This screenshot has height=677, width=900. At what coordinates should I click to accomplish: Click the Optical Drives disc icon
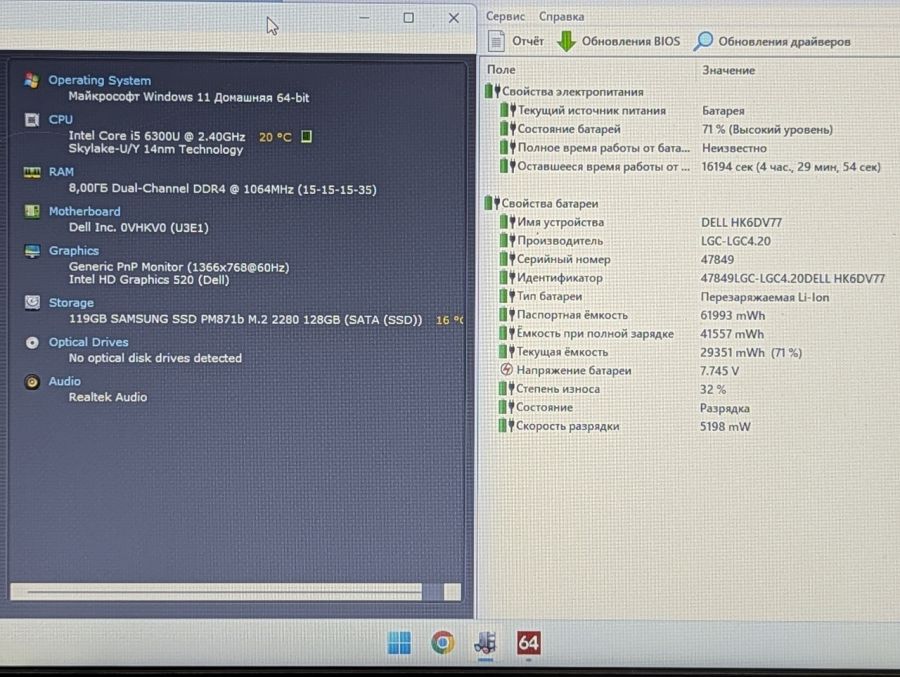pos(32,343)
